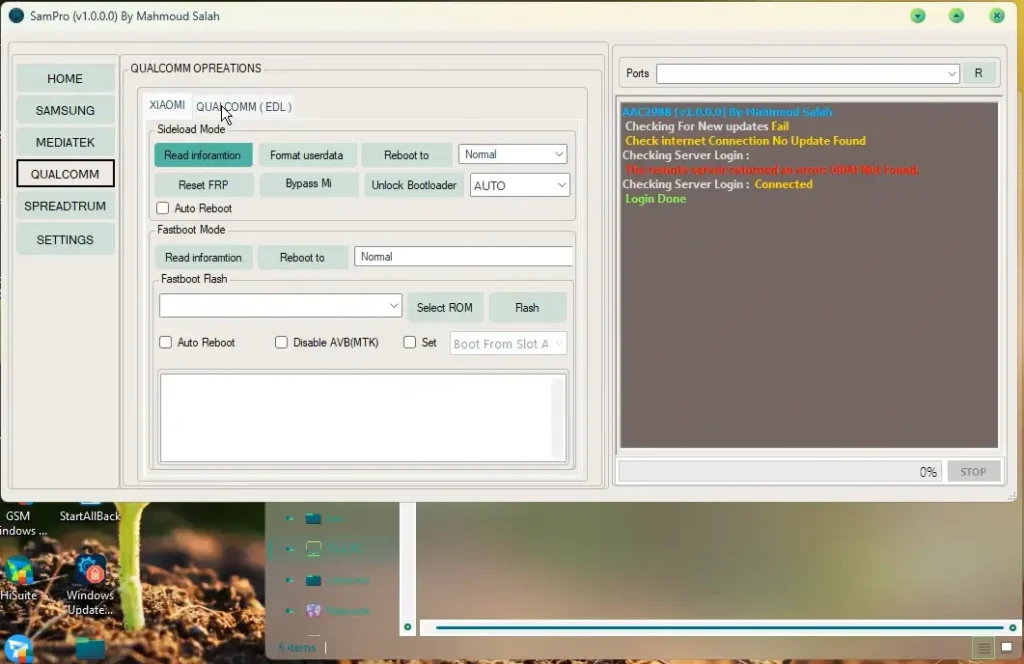Image resolution: width=1024 pixels, height=664 pixels.
Task: Enable Auto Reboot under Sideload Mode
Action: pos(164,208)
